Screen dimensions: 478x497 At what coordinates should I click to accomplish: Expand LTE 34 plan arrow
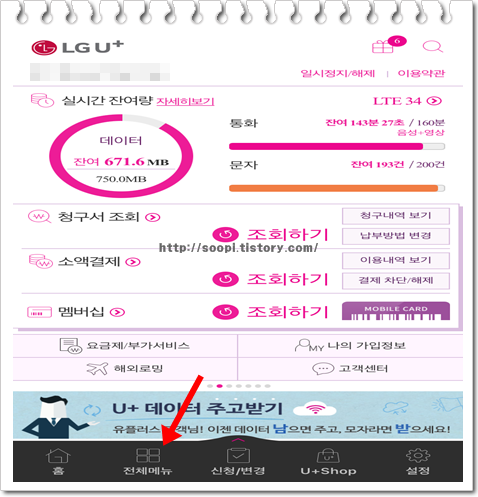(x=434, y=101)
